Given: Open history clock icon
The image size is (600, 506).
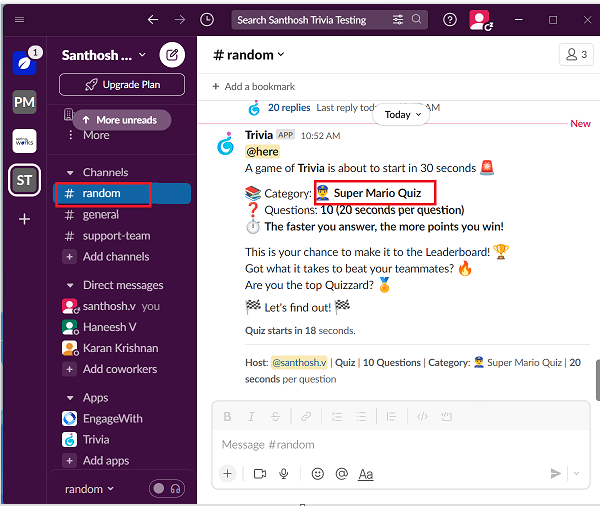Looking at the screenshot, I should click(x=207, y=20).
